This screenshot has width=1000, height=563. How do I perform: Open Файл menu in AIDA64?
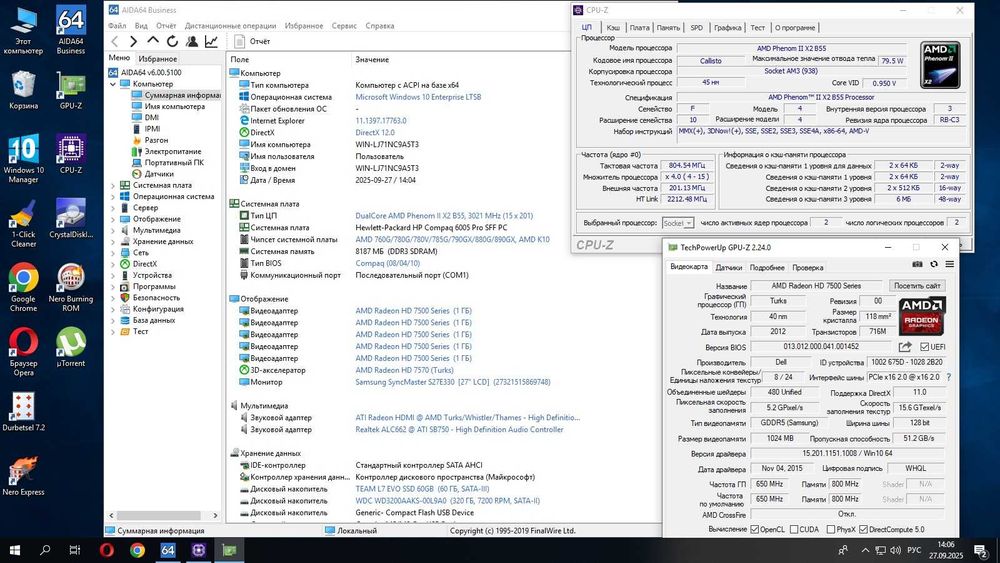pos(117,26)
